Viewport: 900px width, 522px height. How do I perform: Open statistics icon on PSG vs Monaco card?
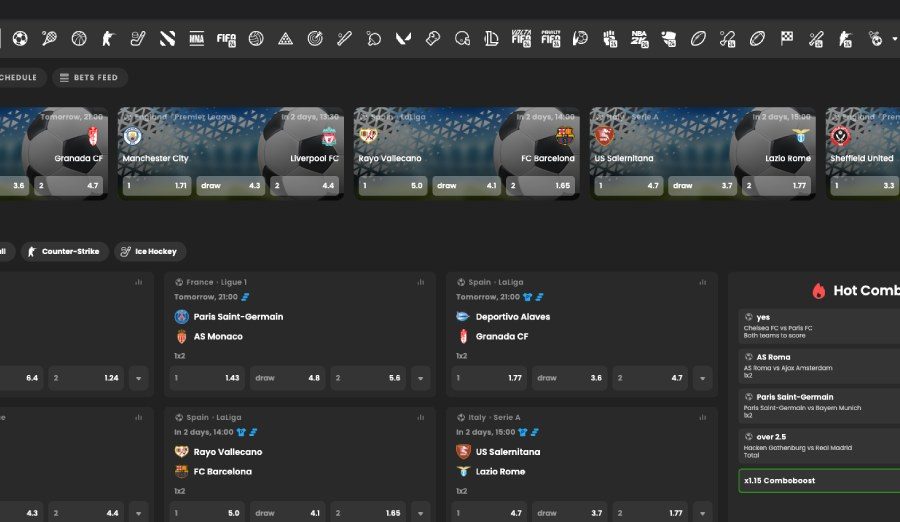coord(421,282)
